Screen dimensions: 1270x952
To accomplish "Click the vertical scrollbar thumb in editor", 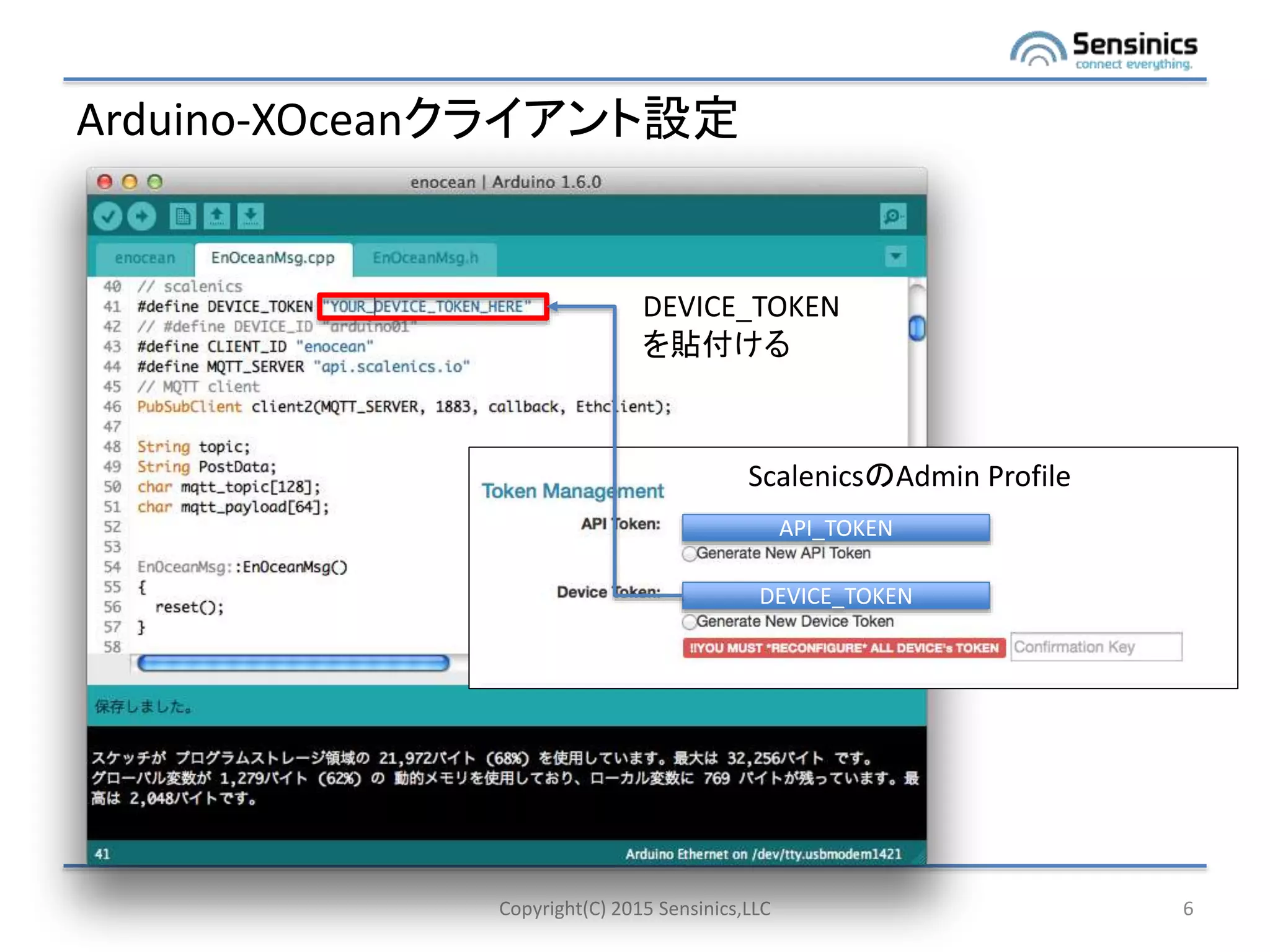I will 917,328.
